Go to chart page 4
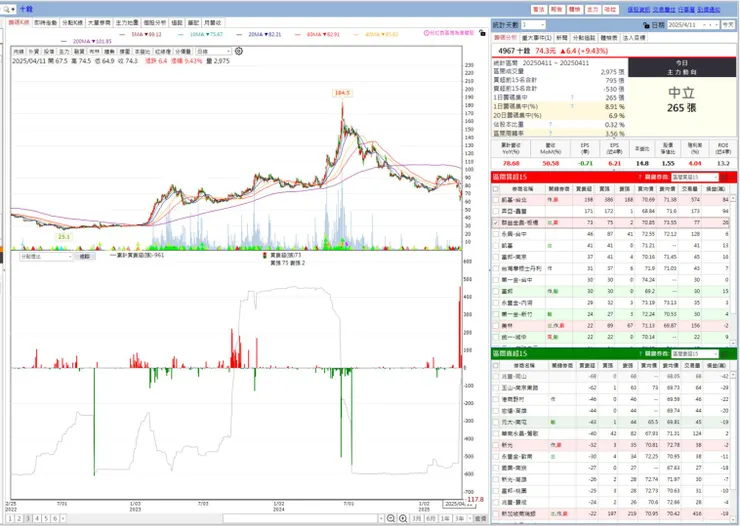740x526 pixels. click(37, 518)
